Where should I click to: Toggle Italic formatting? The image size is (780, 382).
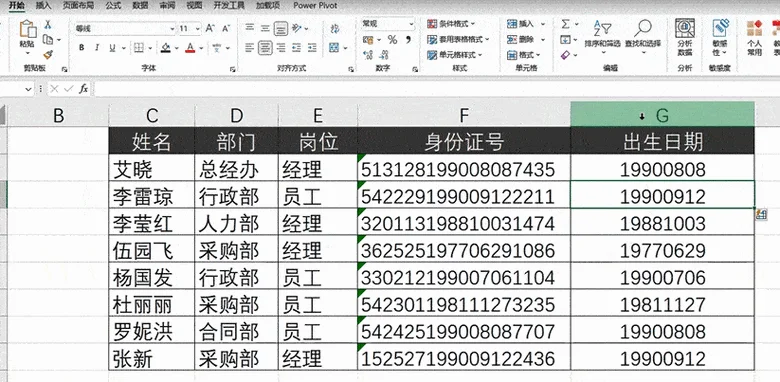[97, 48]
